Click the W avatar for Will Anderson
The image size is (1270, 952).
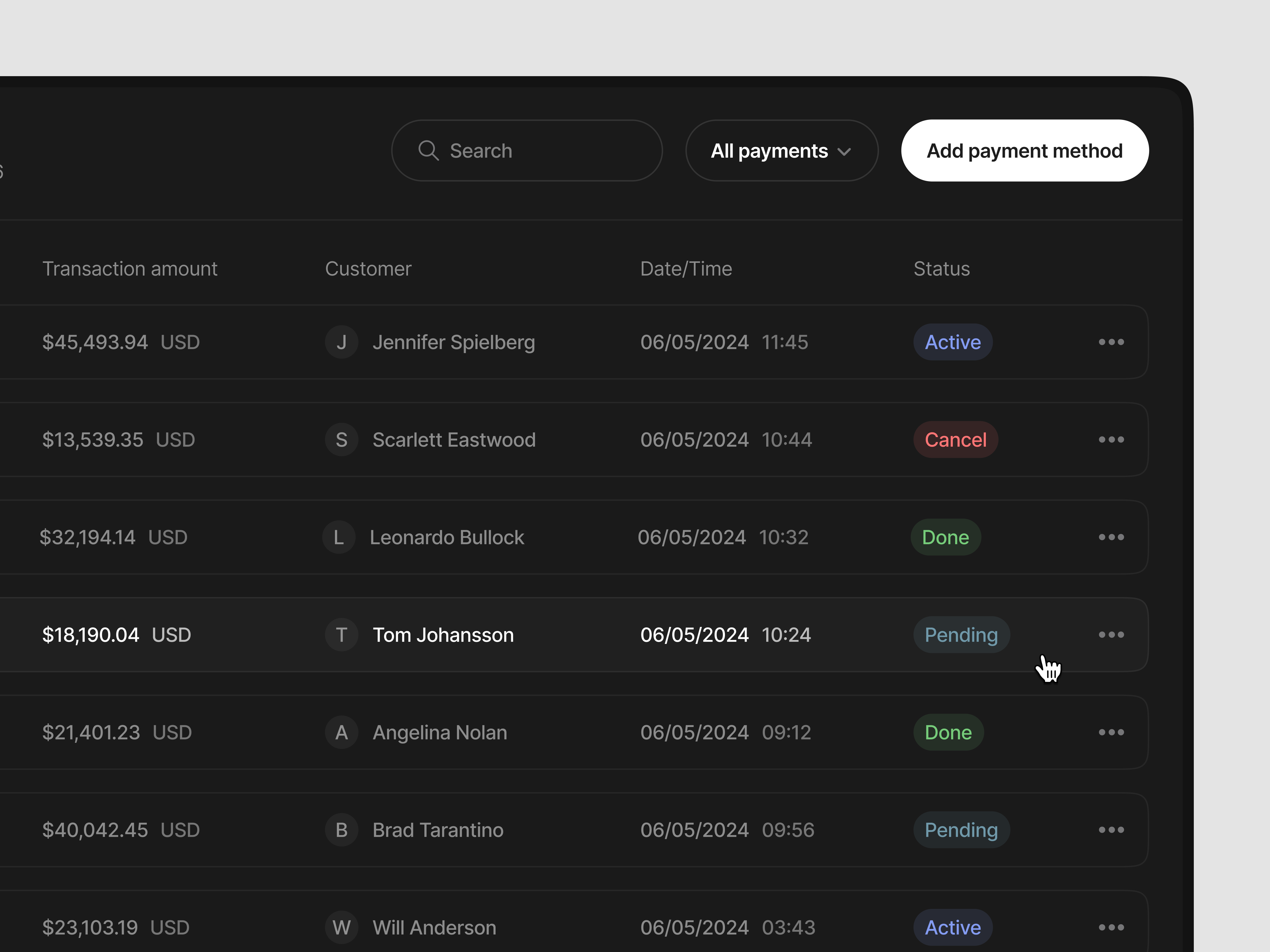[x=342, y=927]
